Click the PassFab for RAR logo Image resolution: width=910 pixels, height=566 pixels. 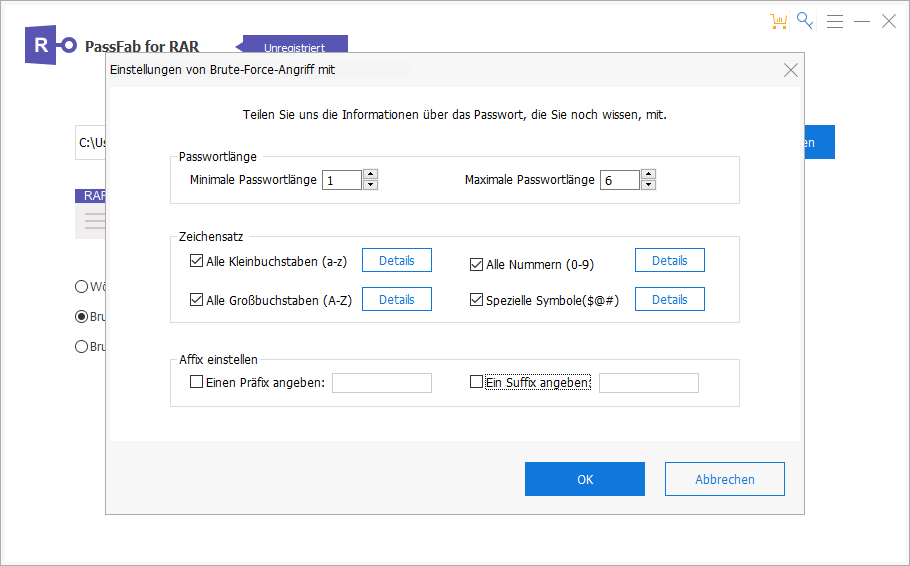52,45
